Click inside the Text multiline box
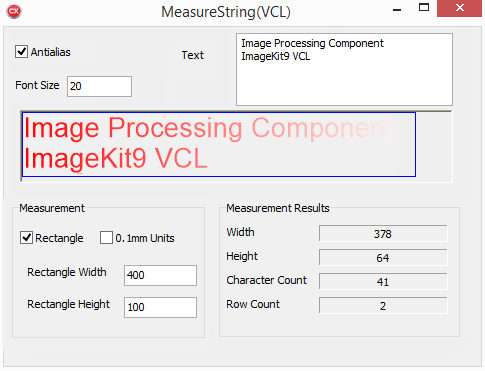This screenshot has width=485, height=371. click(x=344, y=69)
